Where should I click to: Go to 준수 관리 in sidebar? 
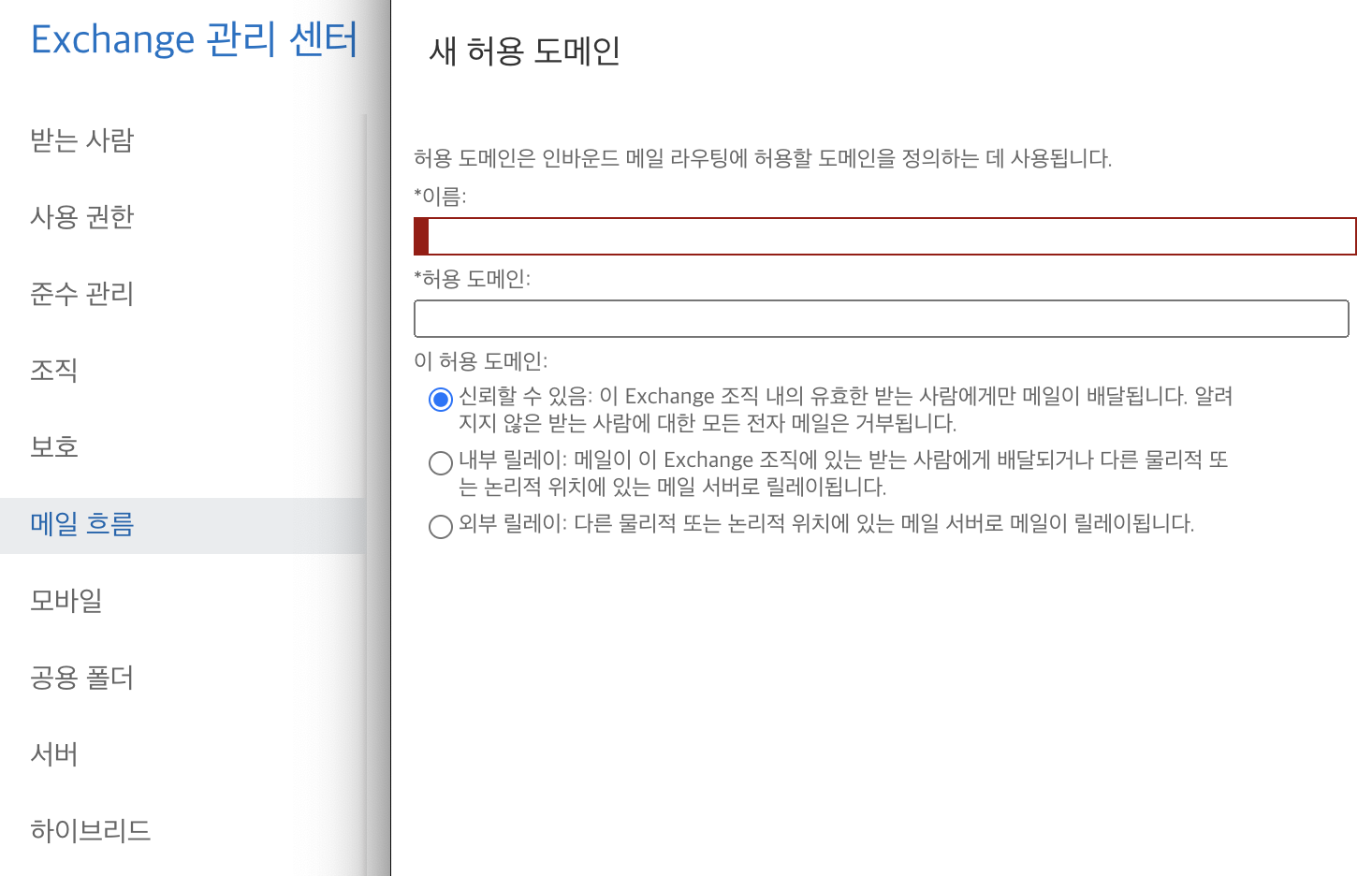pos(82,294)
